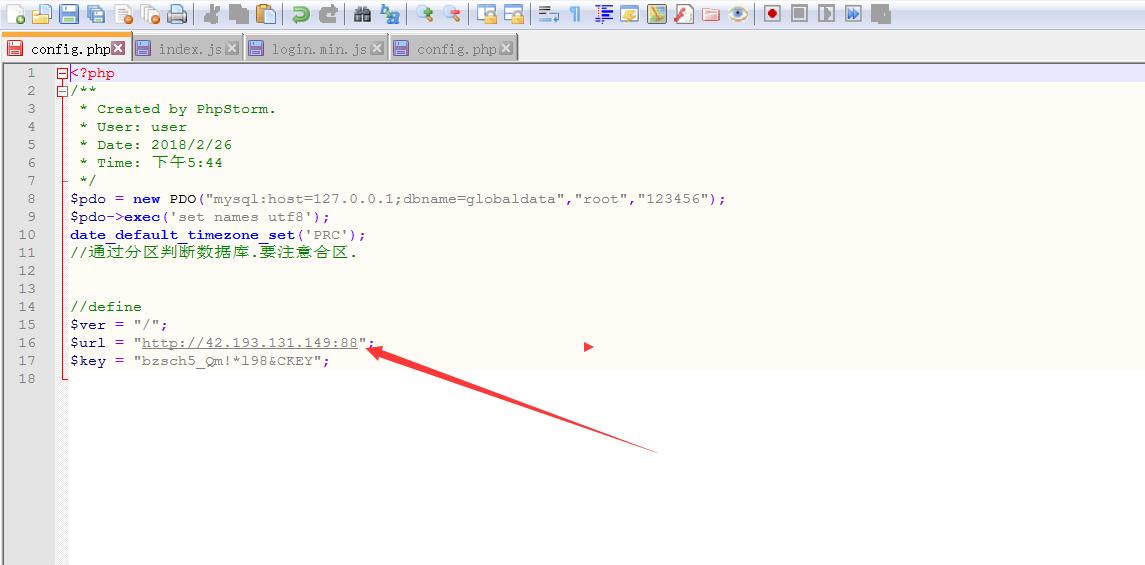
Task: Start macro recording with the red dot
Action: 772,14
